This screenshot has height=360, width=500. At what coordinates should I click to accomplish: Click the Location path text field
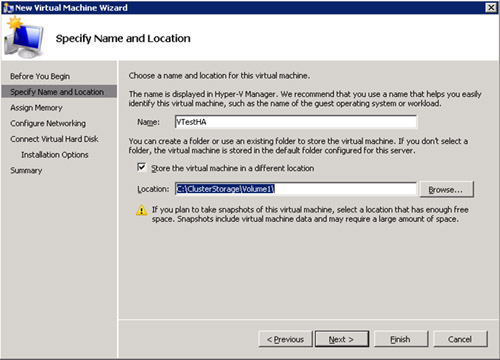(296, 189)
